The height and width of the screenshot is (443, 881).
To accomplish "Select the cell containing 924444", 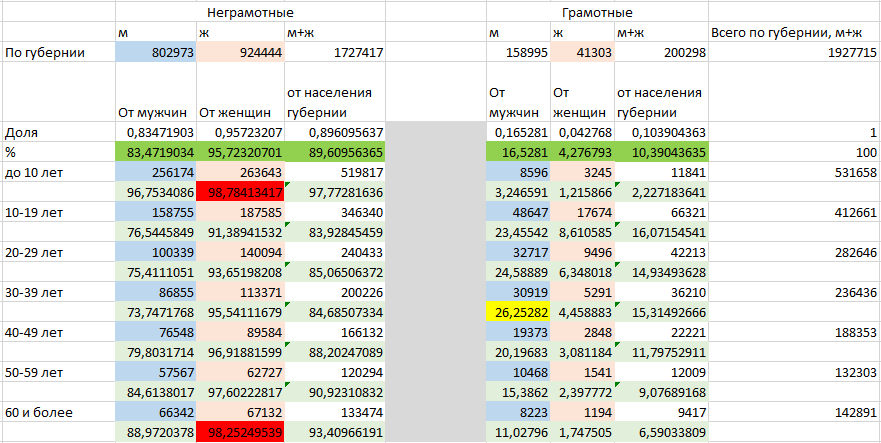I will [x=240, y=53].
